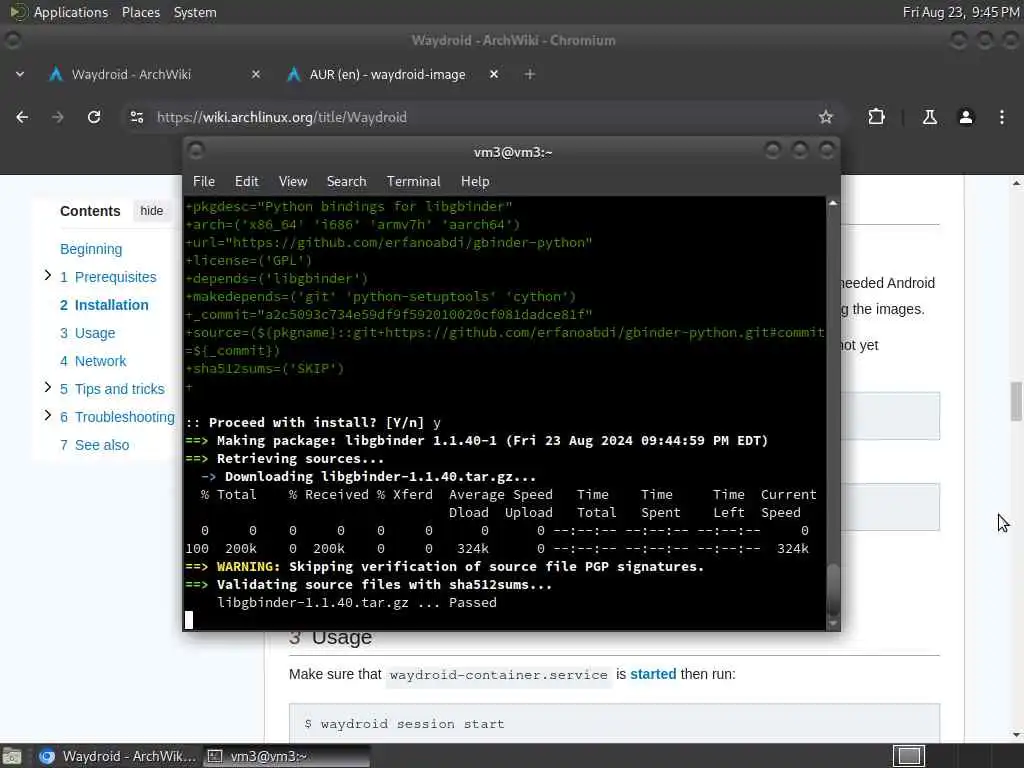Screen dimensions: 1024x768
Task: Minimize the vm3@vm3 terminal window
Action: [x=773, y=152]
